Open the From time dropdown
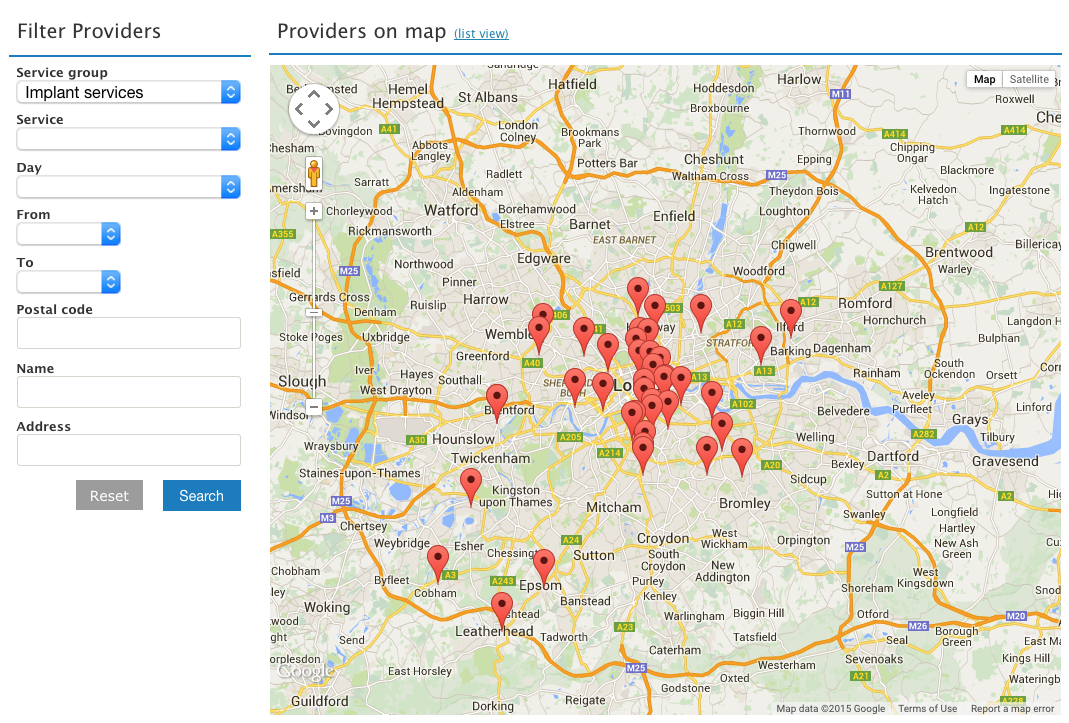The height and width of the screenshot is (723, 1069). click(68, 234)
